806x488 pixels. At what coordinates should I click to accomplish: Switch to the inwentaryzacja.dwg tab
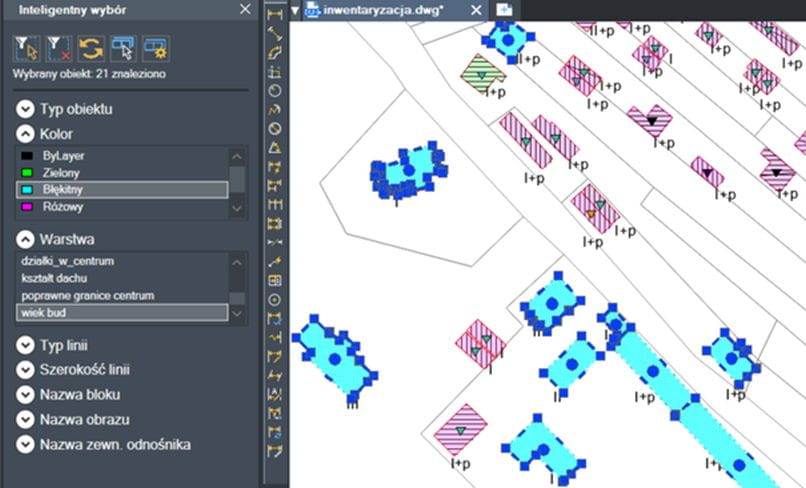385,10
